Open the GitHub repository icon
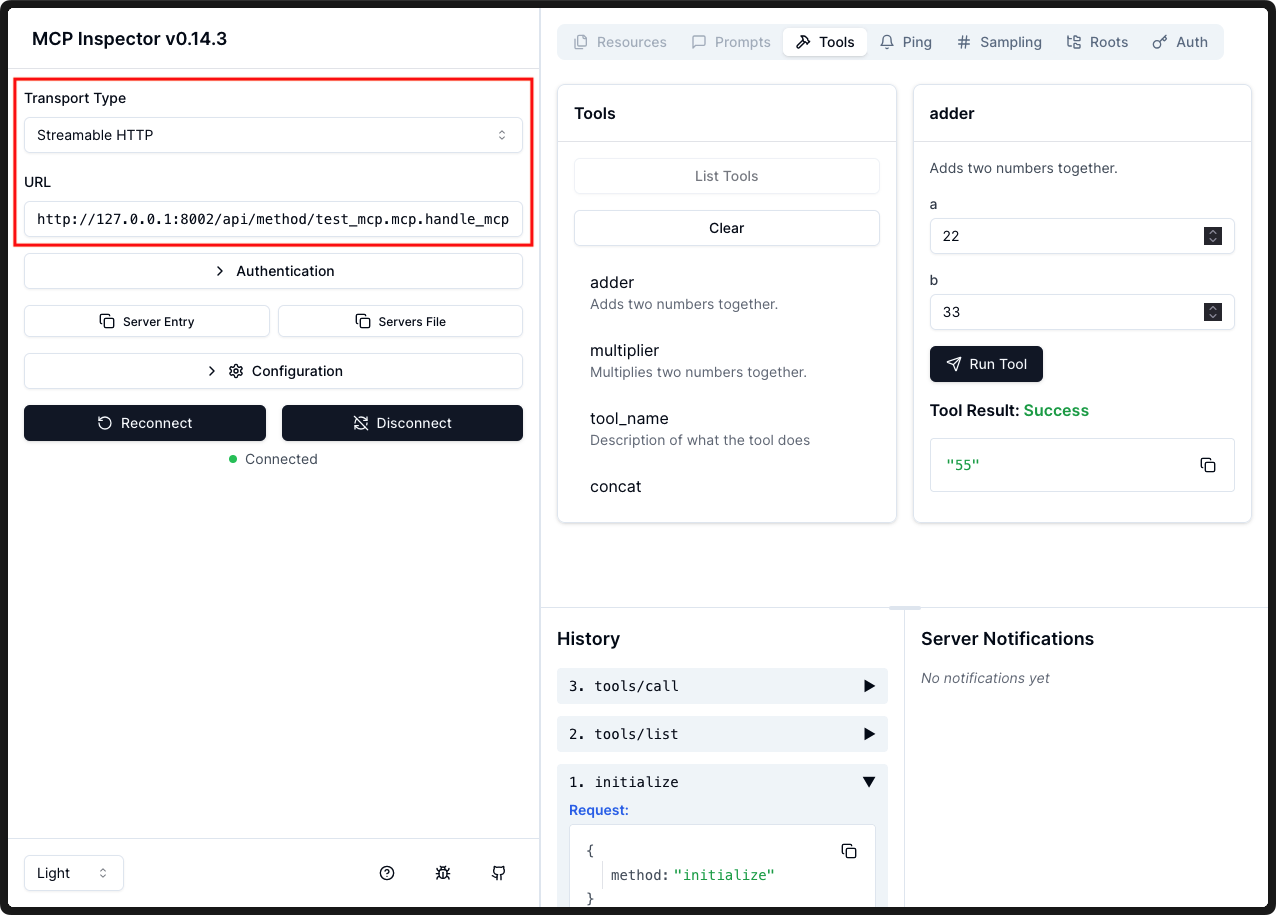Viewport: 1276px width, 915px height. [499, 873]
